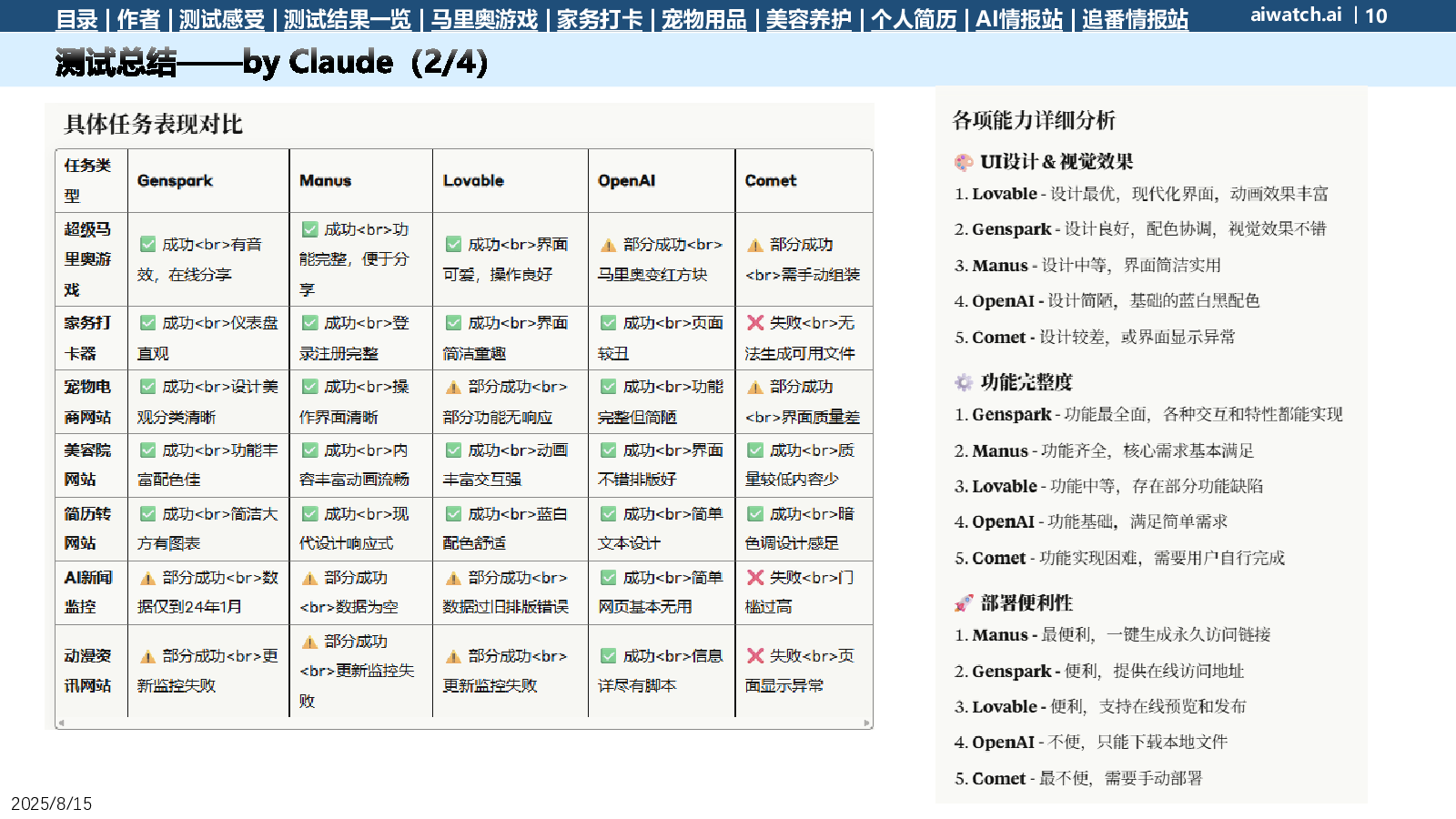This screenshot has height=819, width=1456.
Task: Click green check in Genspark 家务打卡器 cell
Action: pyautogui.click(x=147, y=322)
